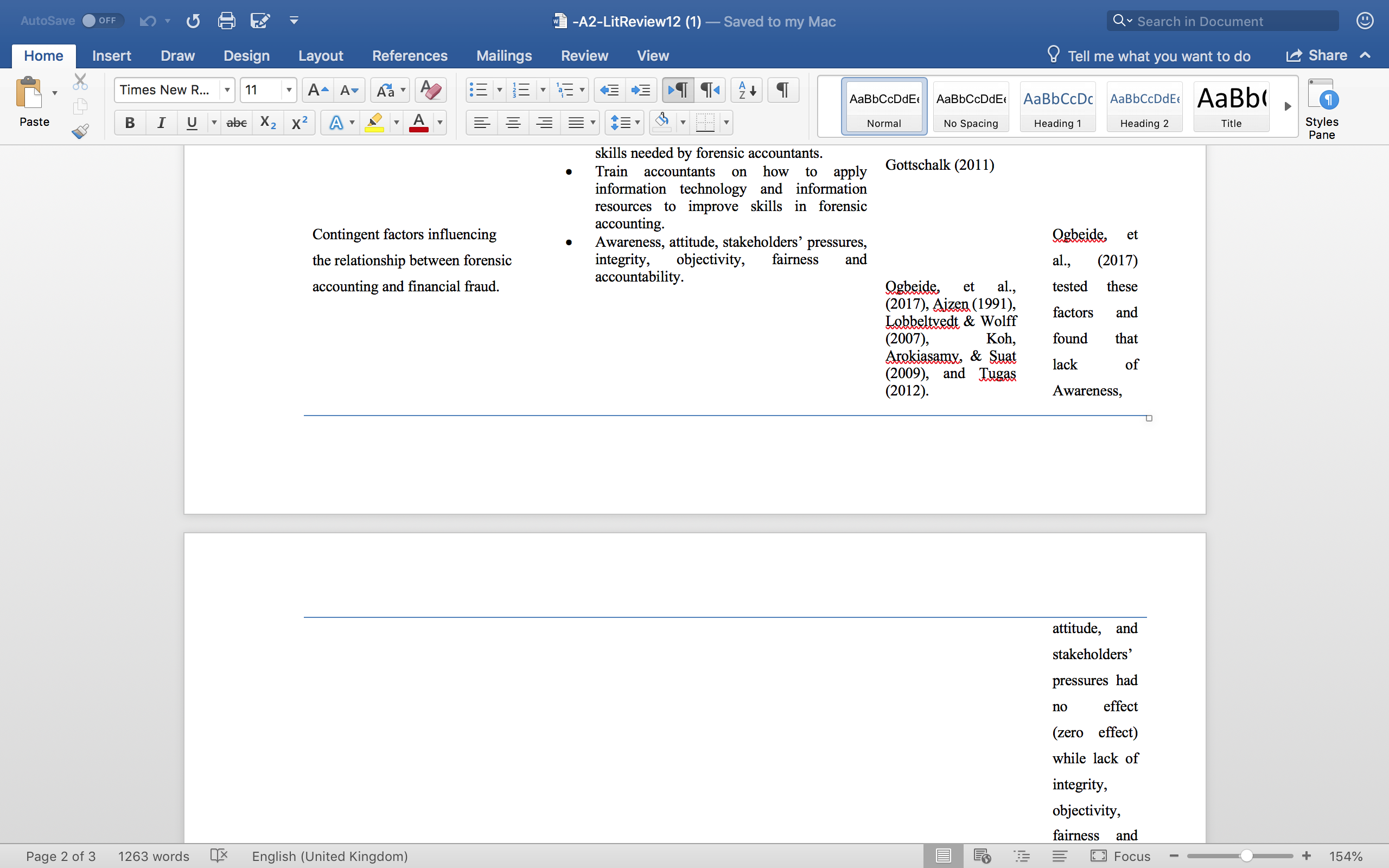Switch to Print Layout view in status bar

click(943, 856)
